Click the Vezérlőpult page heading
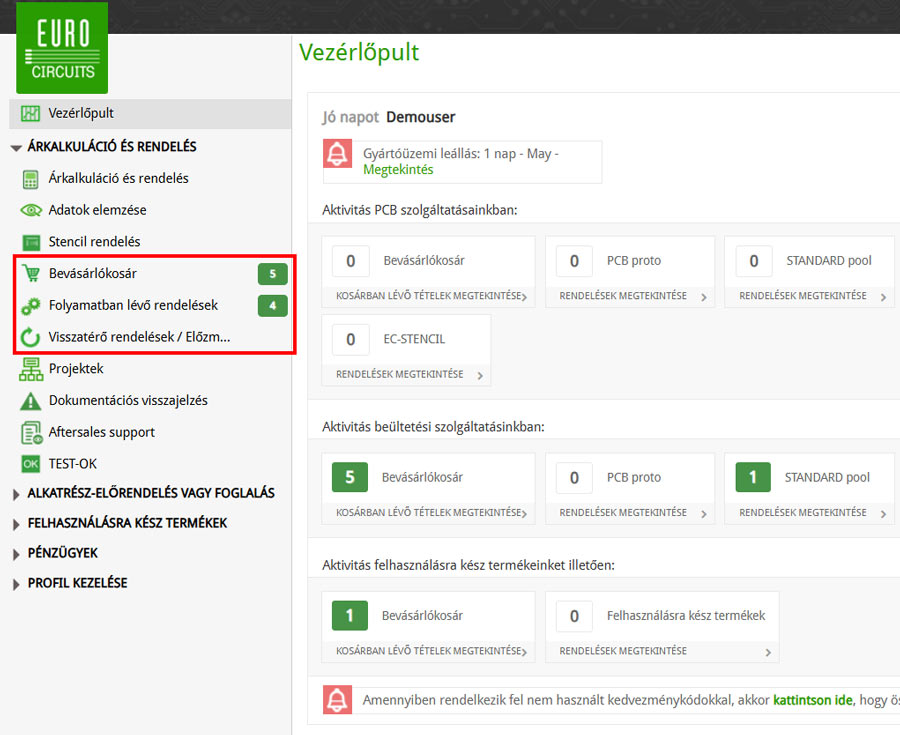 point(359,52)
